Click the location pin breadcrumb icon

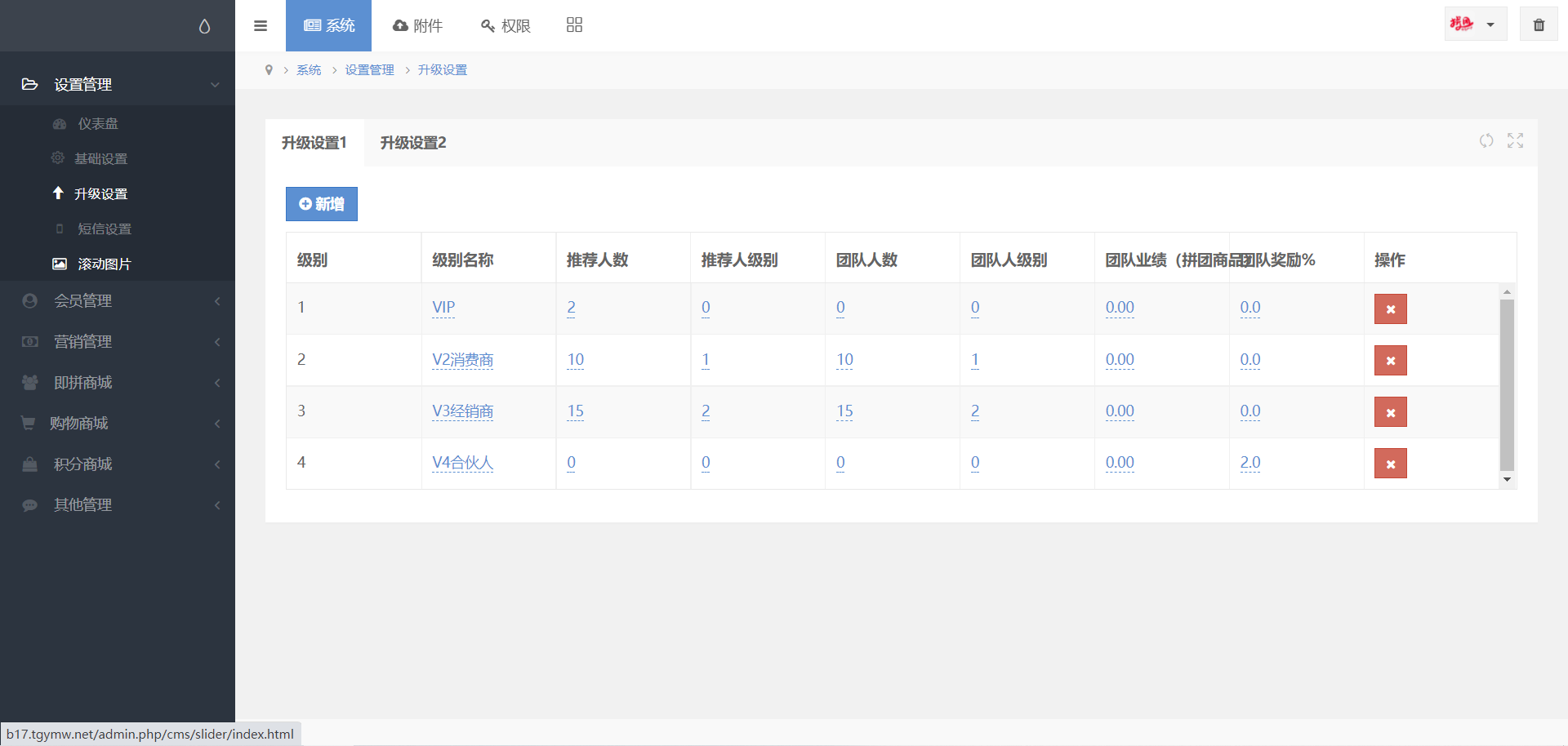click(x=269, y=70)
